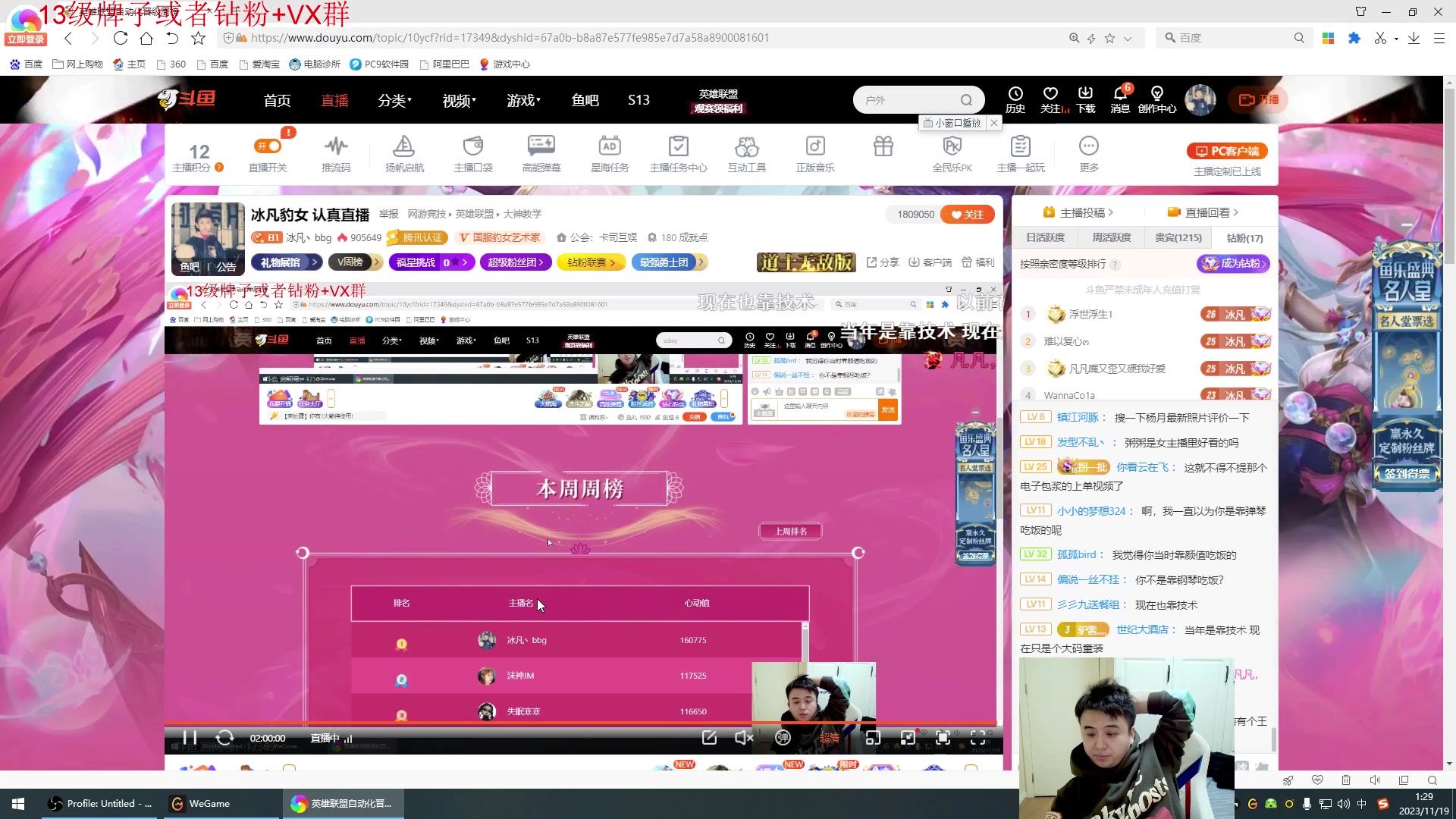Click the user avatar in Douyu header

(x=1200, y=99)
